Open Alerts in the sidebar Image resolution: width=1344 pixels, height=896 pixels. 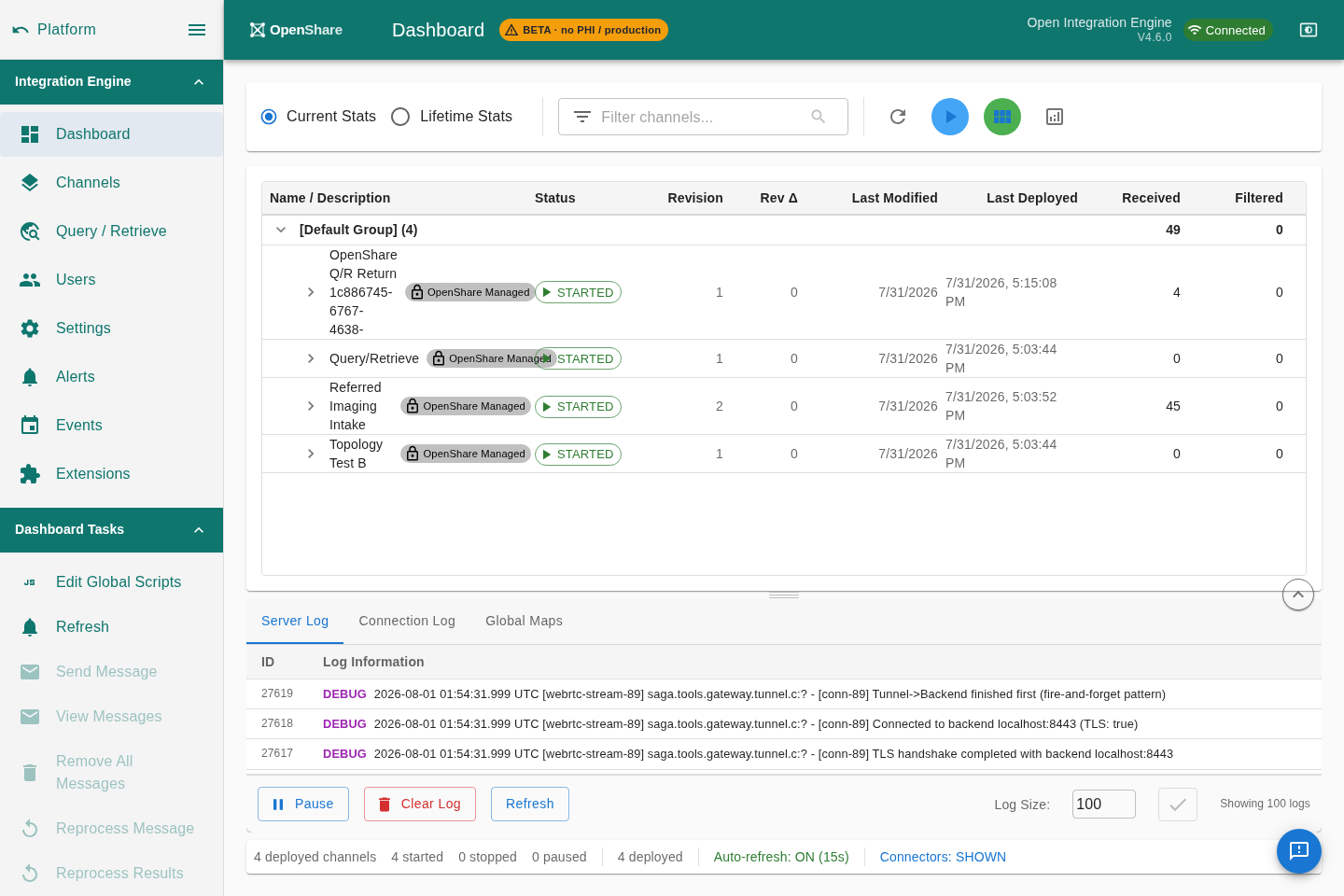coord(112,377)
